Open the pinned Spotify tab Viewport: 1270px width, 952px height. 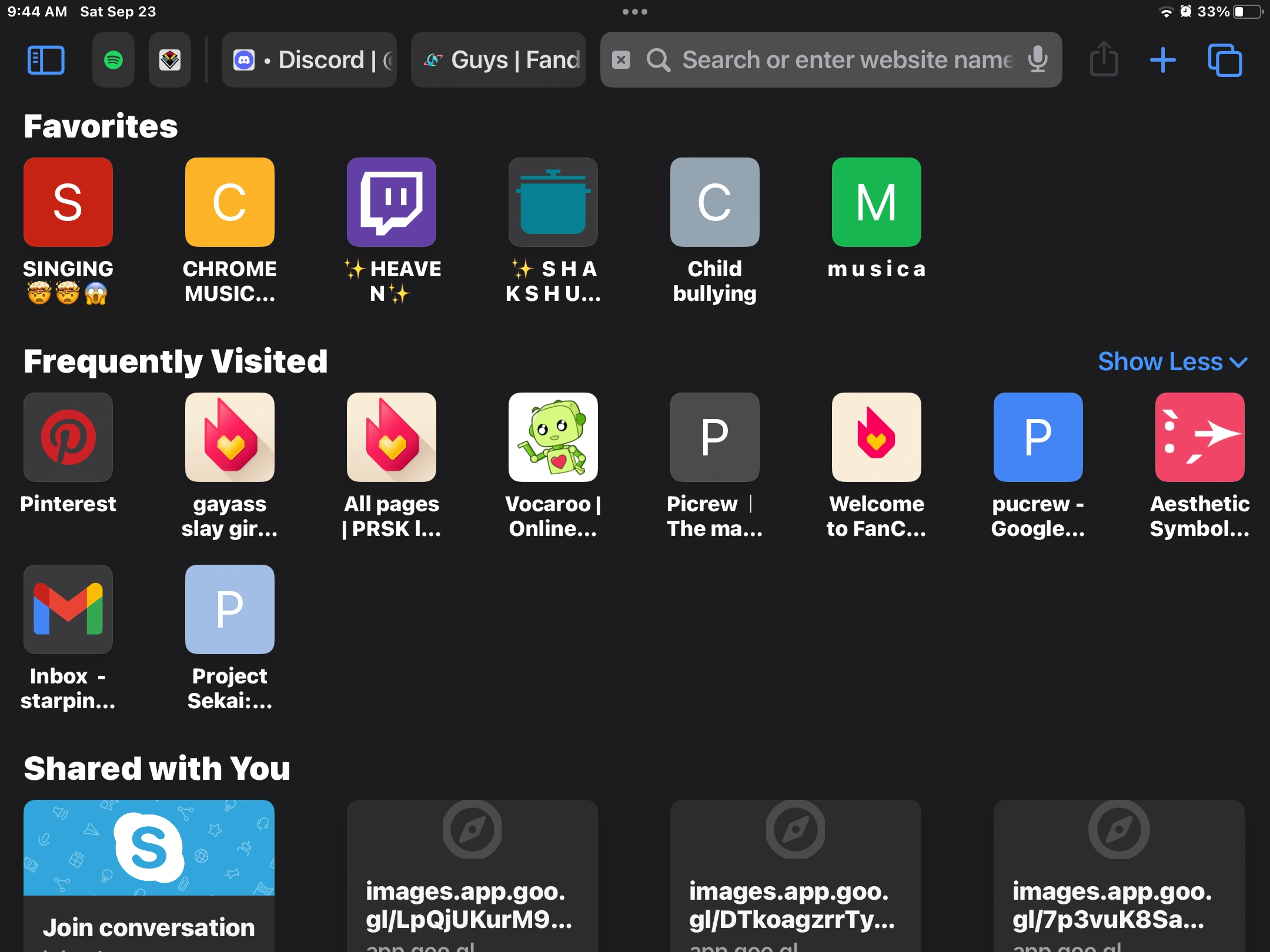pos(113,60)
